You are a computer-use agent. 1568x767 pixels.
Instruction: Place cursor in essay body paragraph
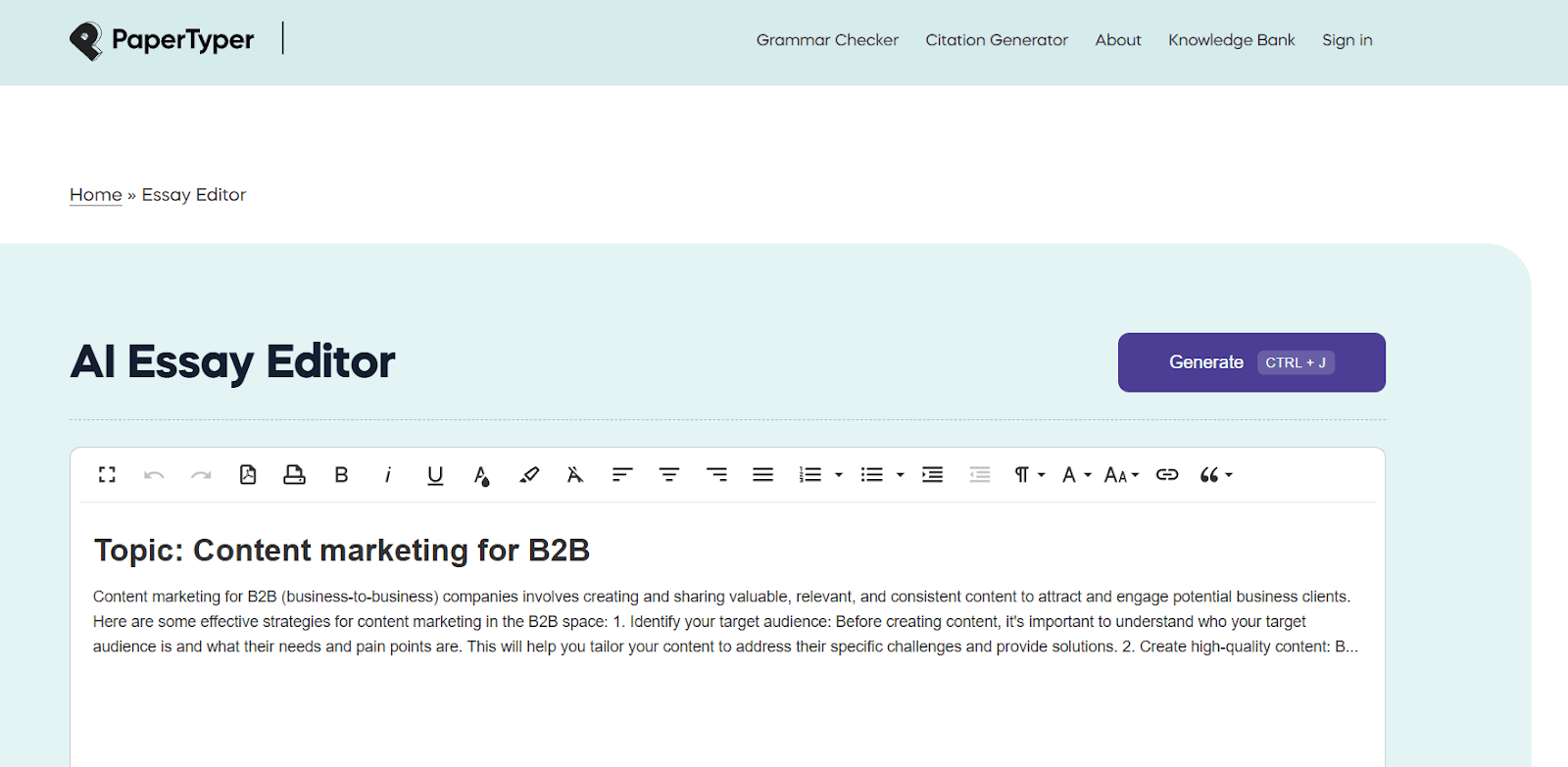(x=725, y=621)
